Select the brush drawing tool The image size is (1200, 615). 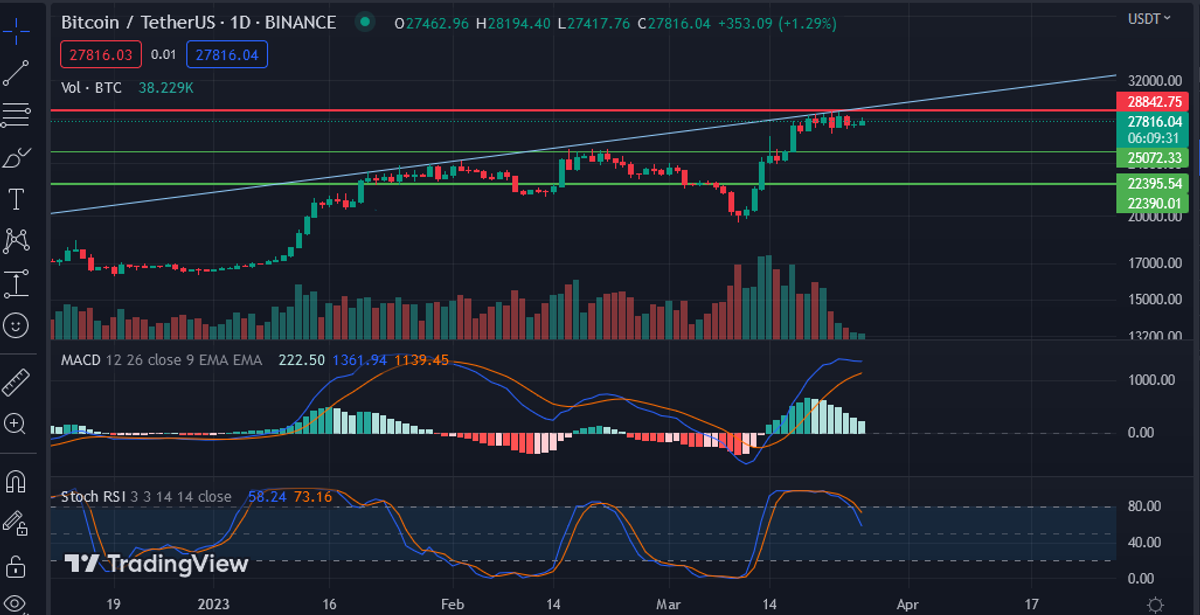(x=16, y=158)
